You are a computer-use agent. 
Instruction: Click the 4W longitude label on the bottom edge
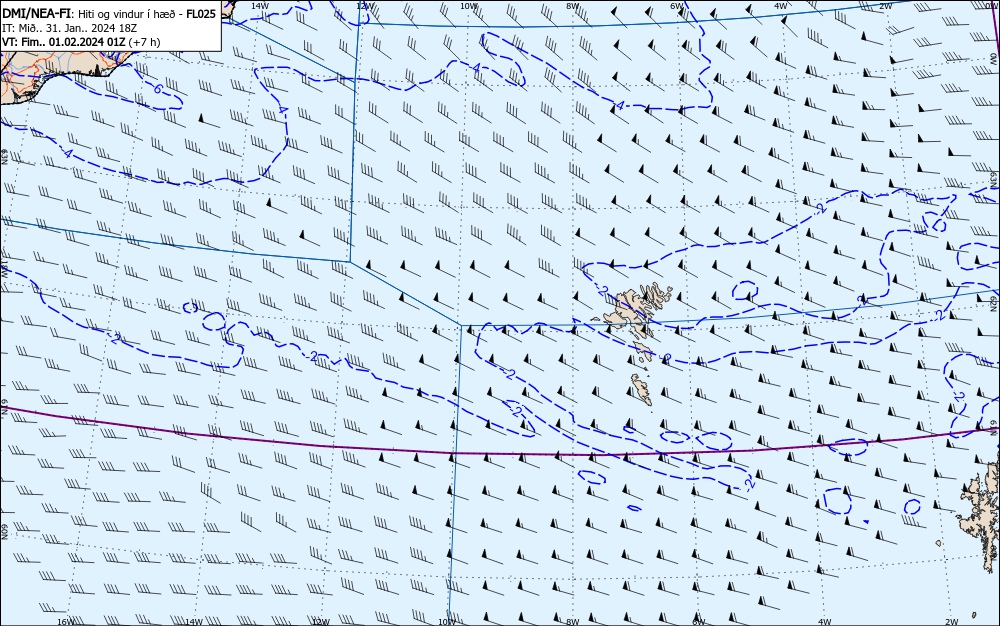825,622
